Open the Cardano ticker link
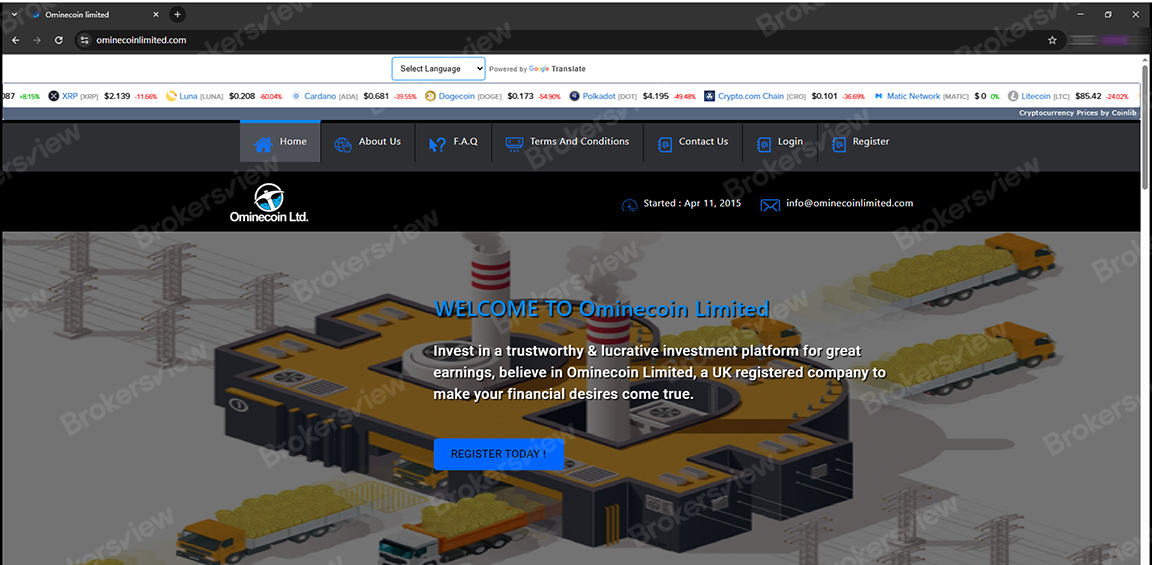Viewport: 1152px width, 565px height. 320,96
